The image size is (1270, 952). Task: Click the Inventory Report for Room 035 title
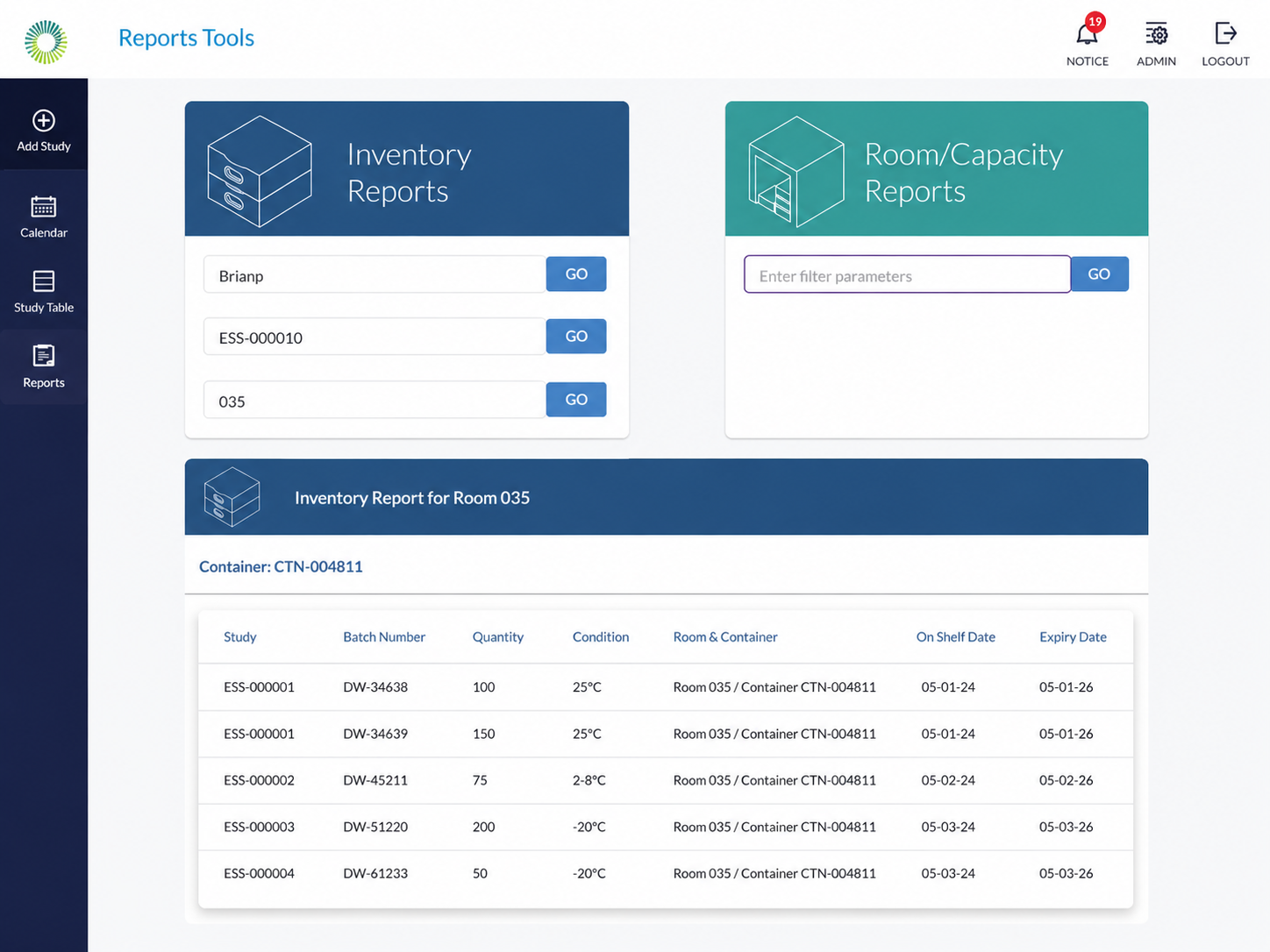[412, 498]
